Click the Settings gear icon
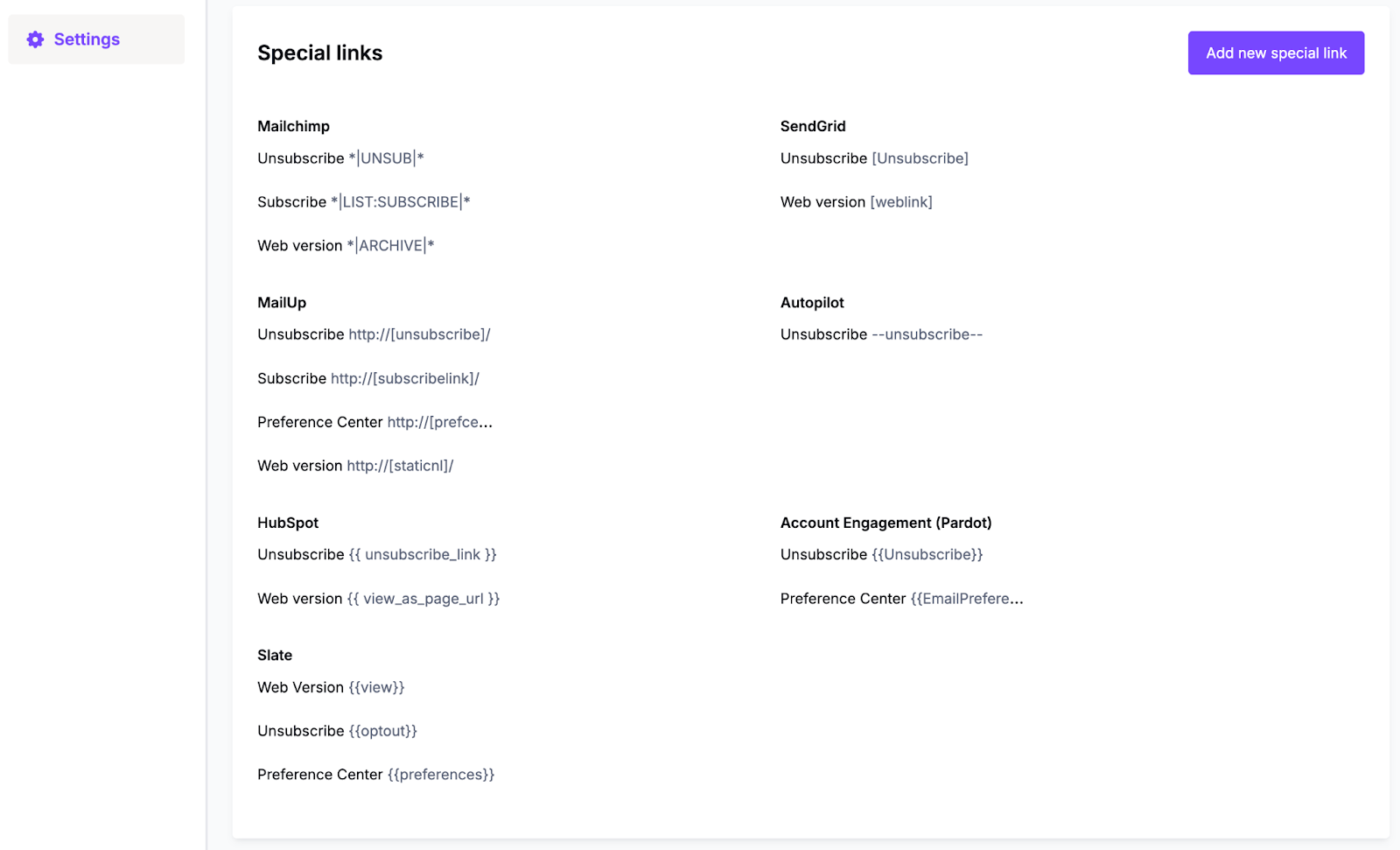Viewport: 1400px width, 850px height. pos(35,39)
